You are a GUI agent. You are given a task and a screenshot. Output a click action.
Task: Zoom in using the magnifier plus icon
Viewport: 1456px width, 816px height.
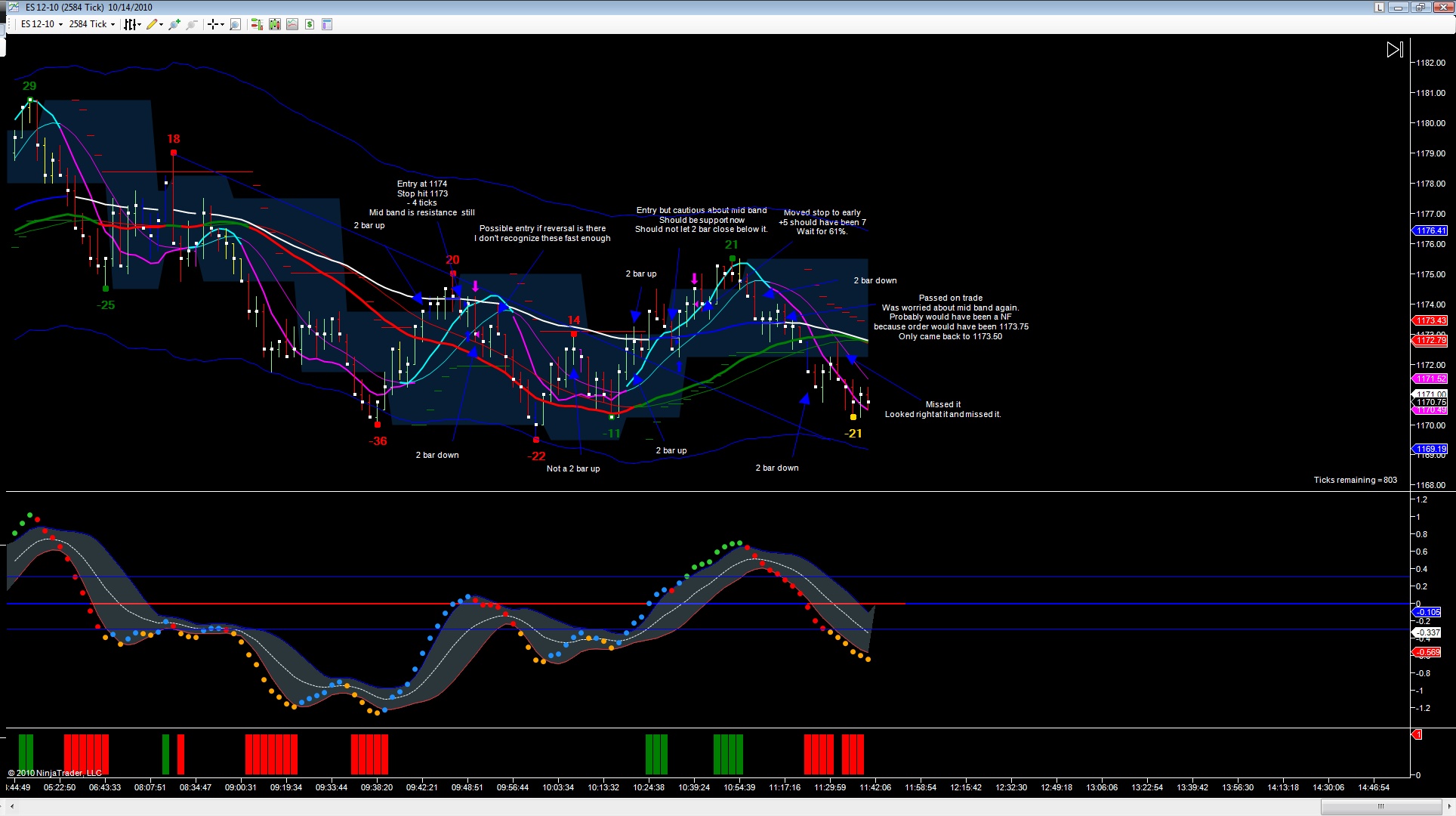pyautogui.click(x=174, y=24)
